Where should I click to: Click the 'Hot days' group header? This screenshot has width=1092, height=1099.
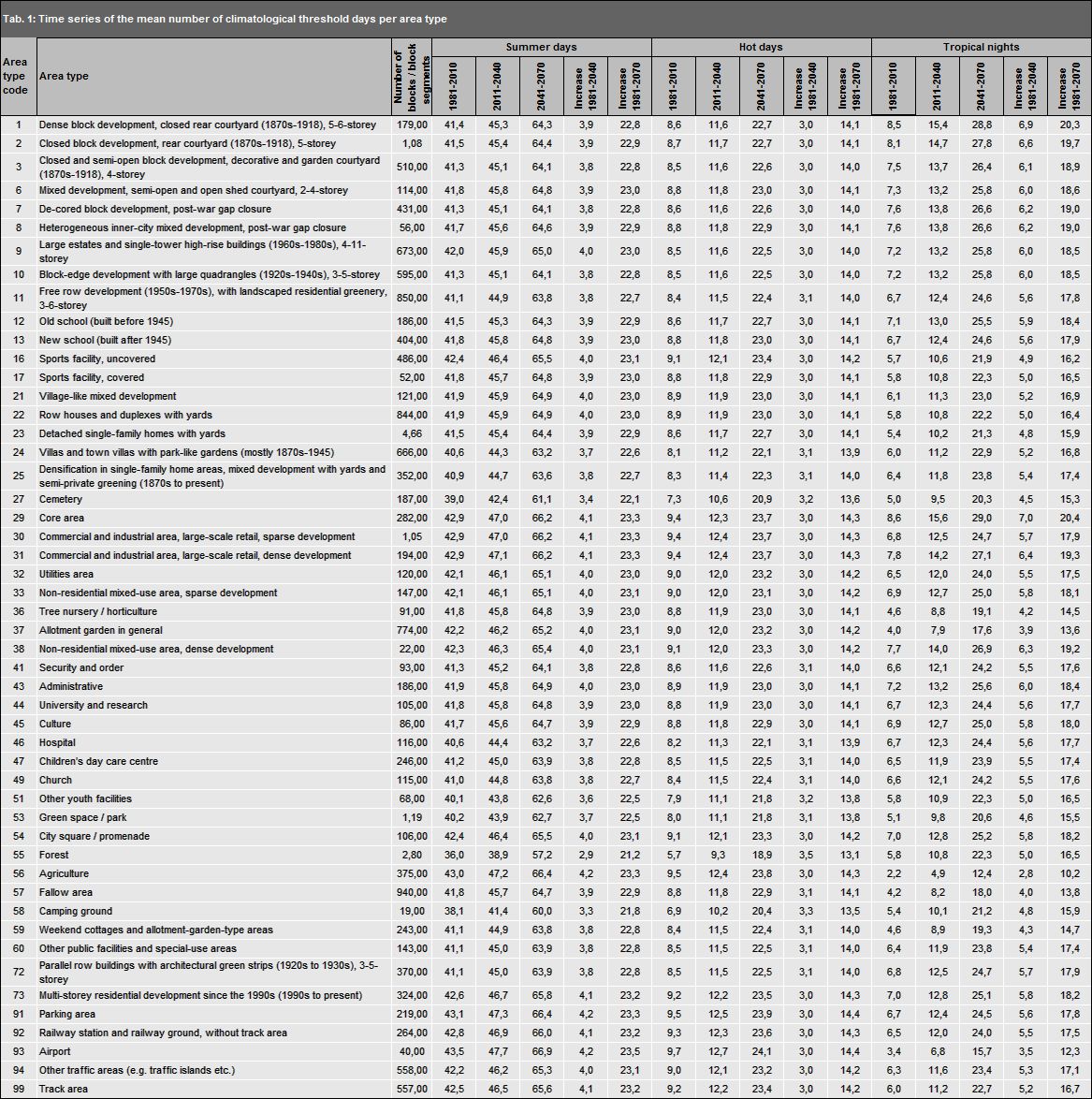(760, 47)
